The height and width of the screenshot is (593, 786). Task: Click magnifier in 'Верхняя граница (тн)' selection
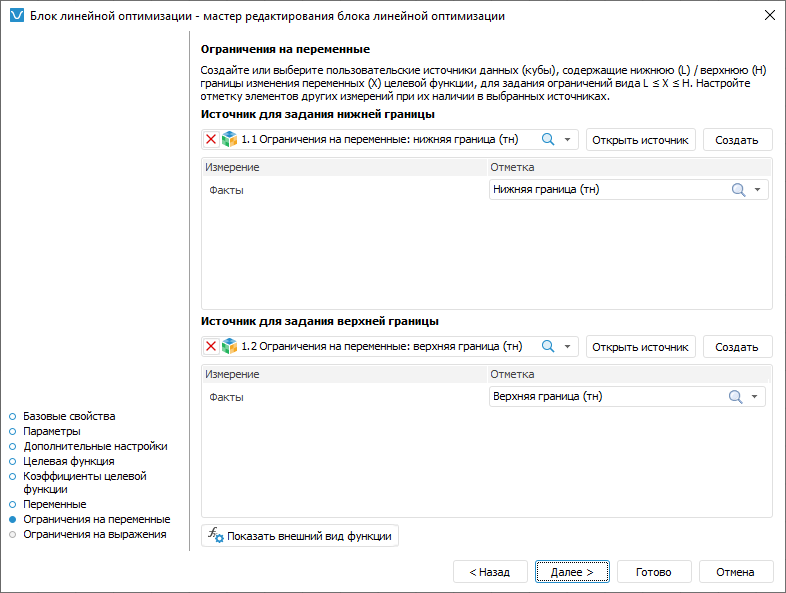(738, 397)
